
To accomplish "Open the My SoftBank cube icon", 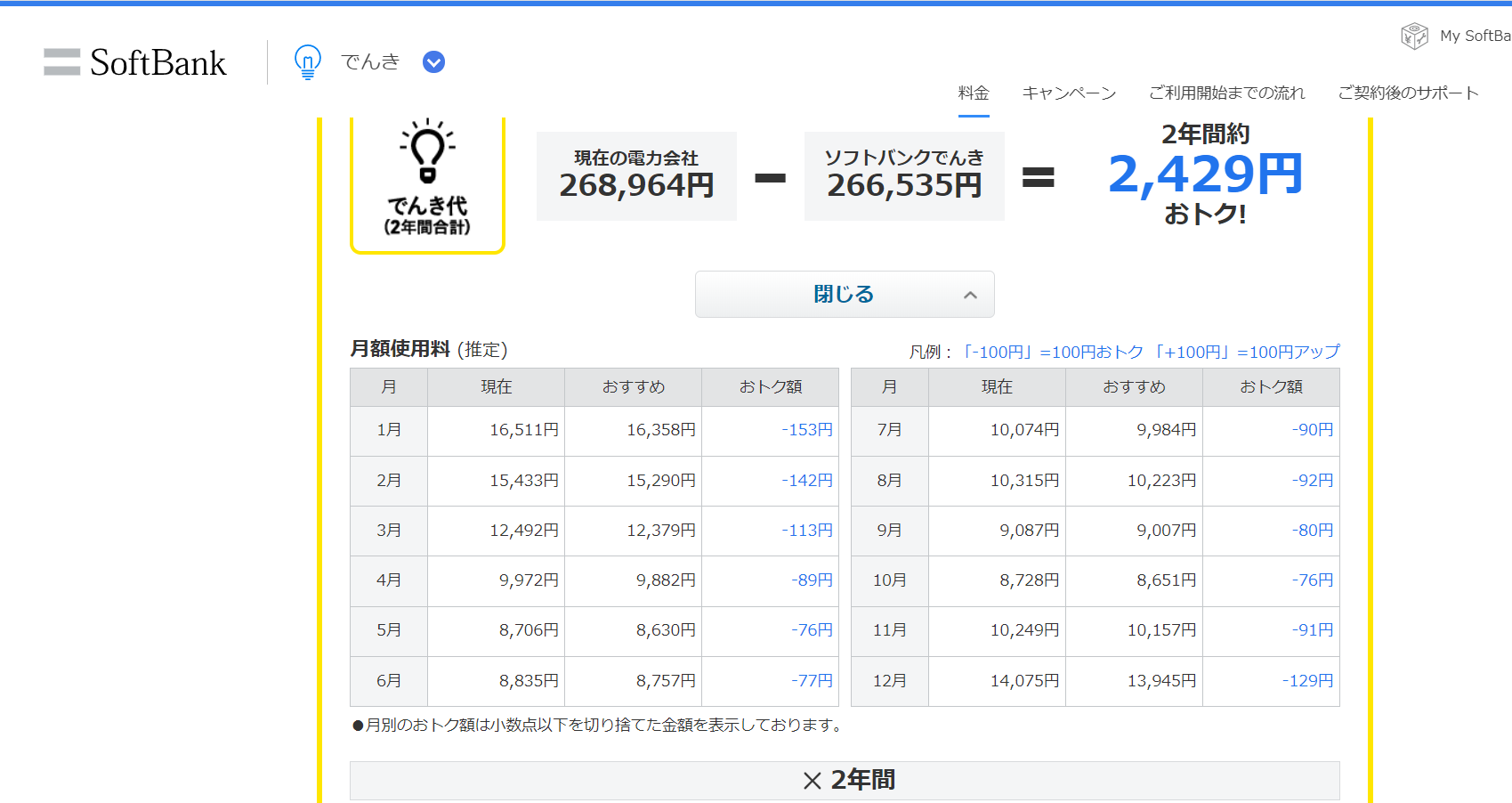I will [1414, 36].
